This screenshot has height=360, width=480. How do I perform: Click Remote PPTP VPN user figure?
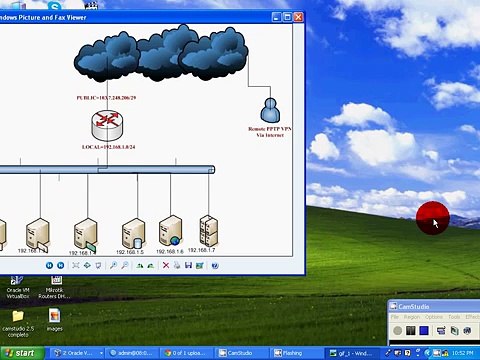pos(270,110)
